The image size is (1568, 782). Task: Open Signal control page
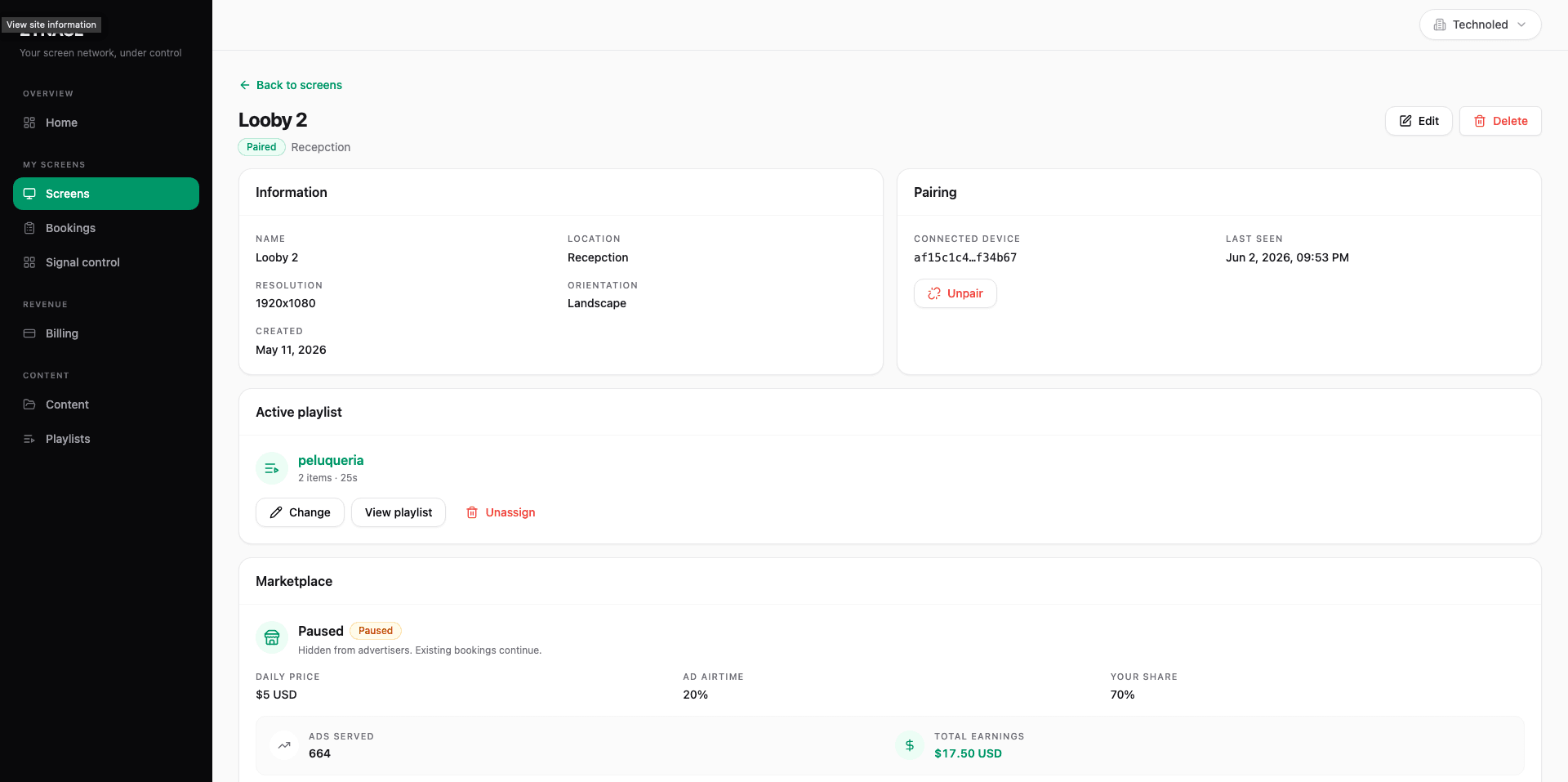point(106,262)
